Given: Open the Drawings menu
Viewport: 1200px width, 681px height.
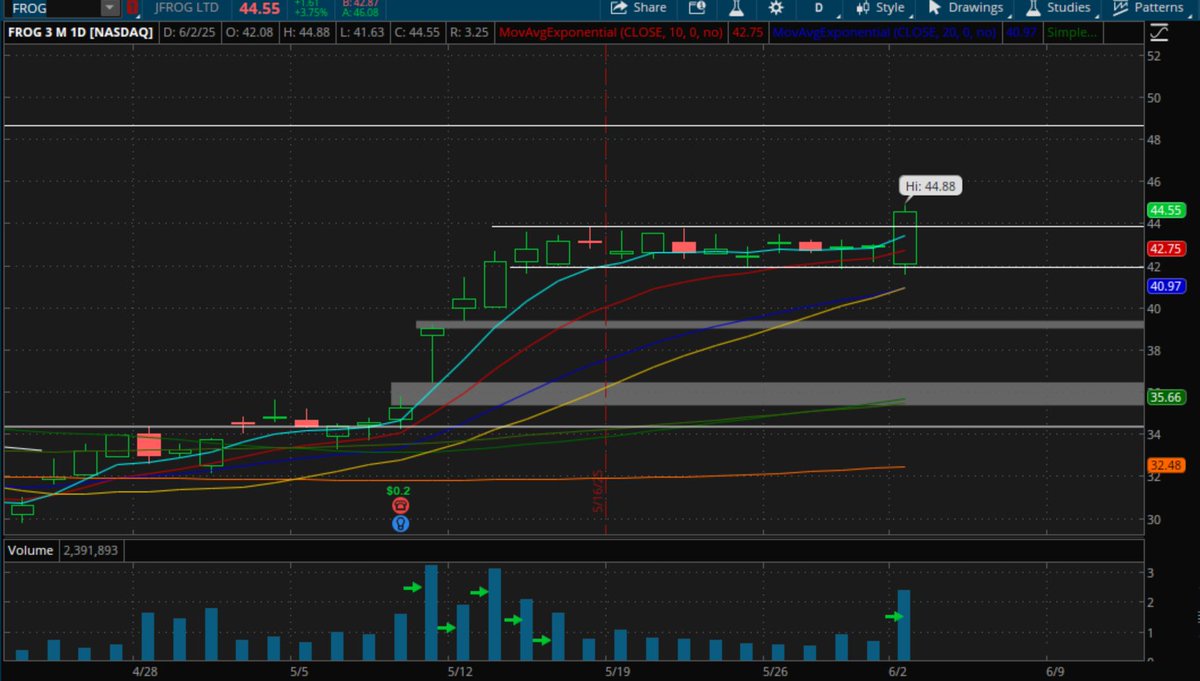Looking at the screenshot, I should (965, 8).
